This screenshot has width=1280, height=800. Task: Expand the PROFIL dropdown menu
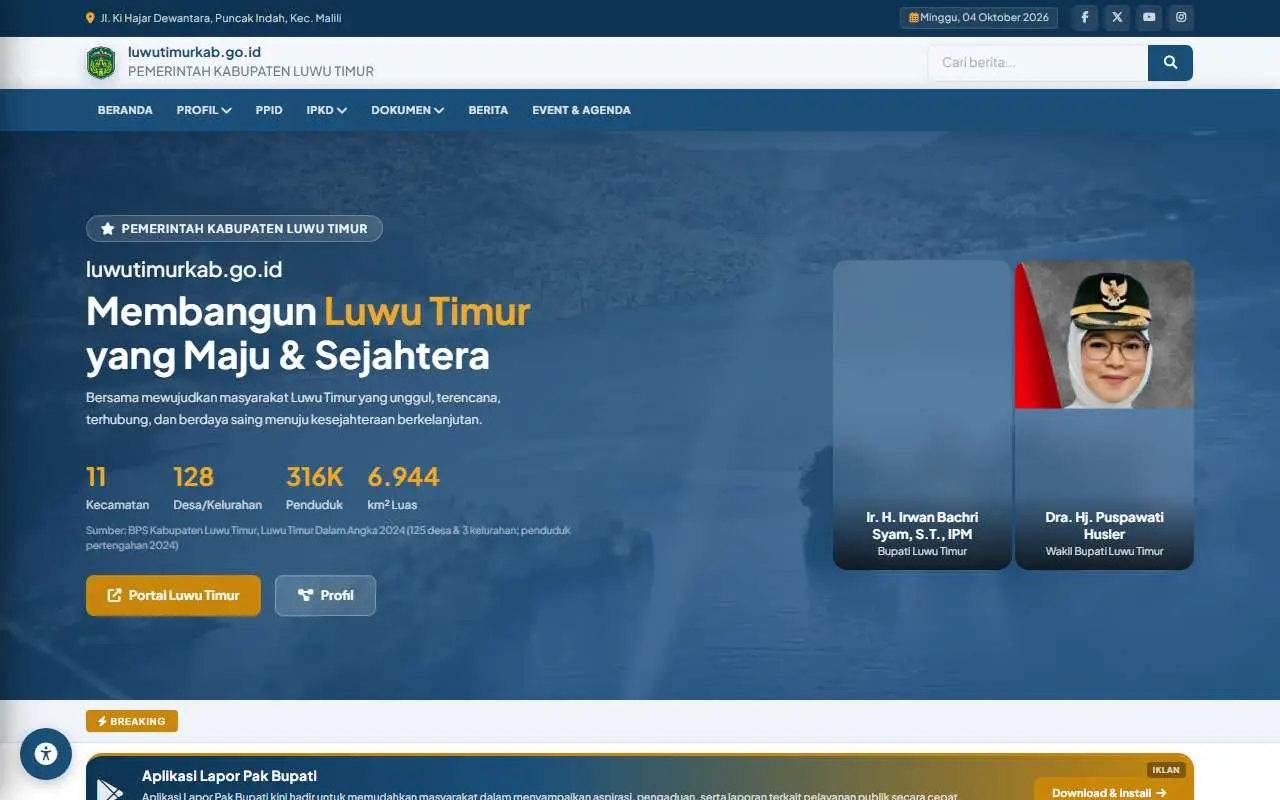[204, 110]
